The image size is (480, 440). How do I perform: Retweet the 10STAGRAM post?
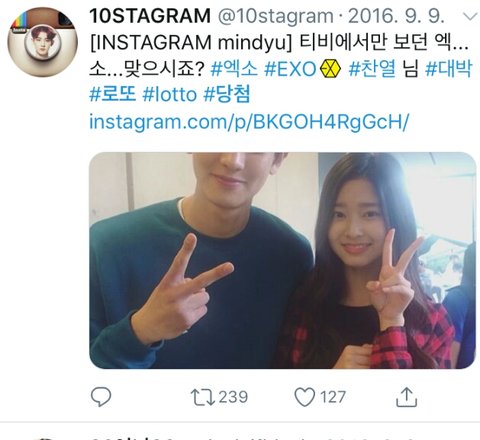point(202,397)
